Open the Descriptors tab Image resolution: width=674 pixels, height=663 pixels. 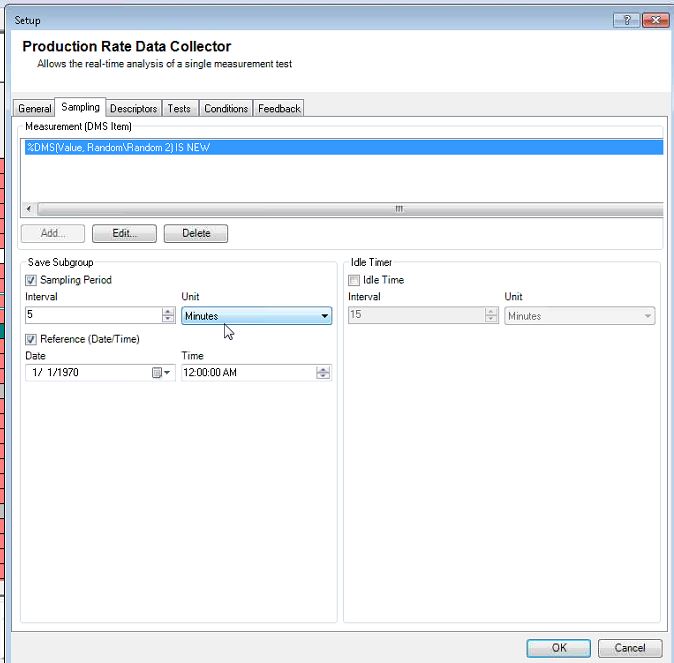[x=133, y=109]
